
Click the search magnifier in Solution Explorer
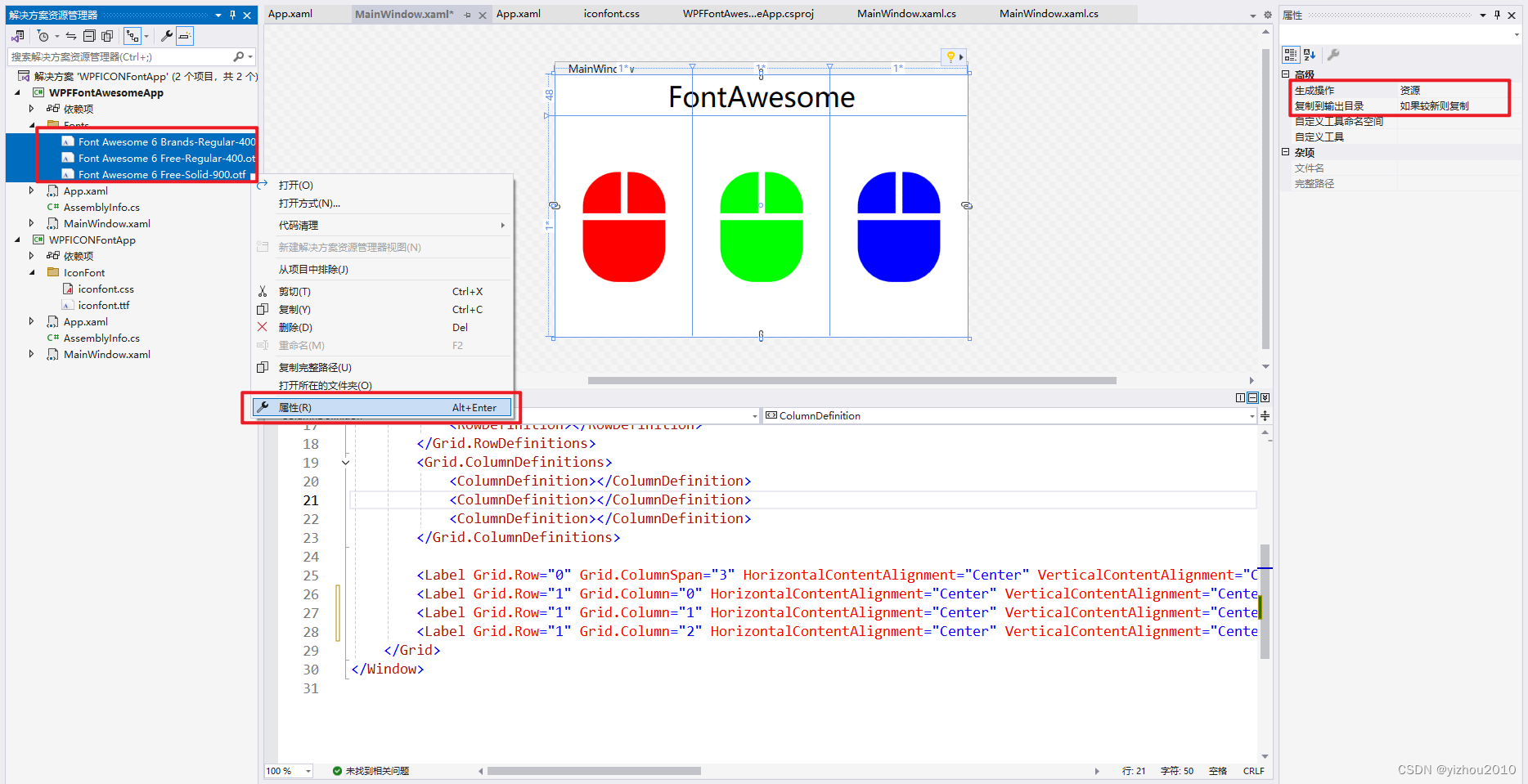[240, 56]
